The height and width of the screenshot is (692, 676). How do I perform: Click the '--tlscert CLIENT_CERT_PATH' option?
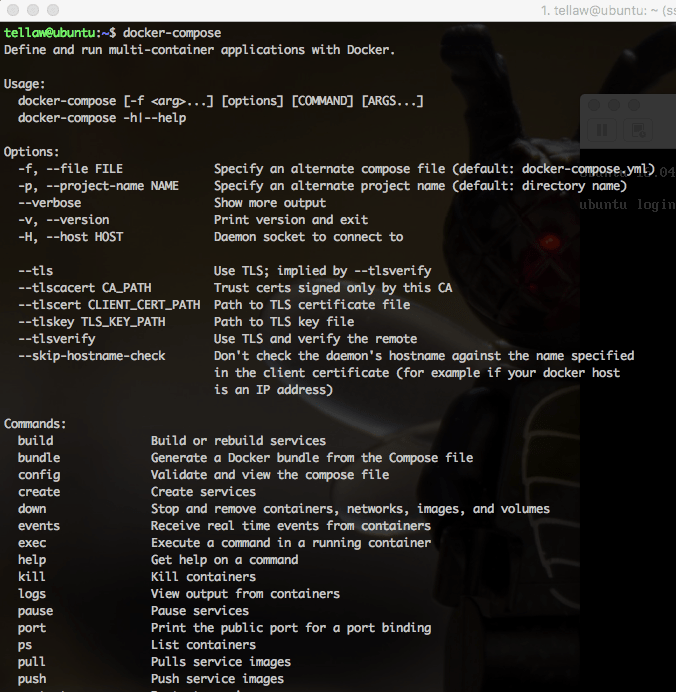[x=109, y=305]
